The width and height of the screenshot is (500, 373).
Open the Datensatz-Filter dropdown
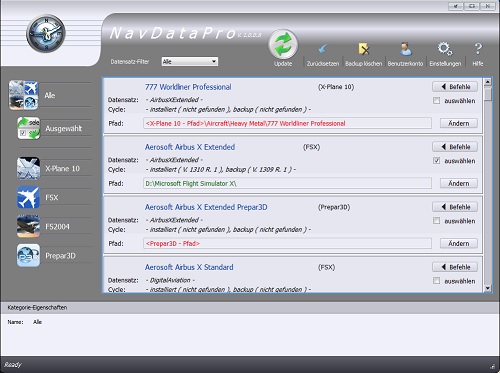point(190,61)
